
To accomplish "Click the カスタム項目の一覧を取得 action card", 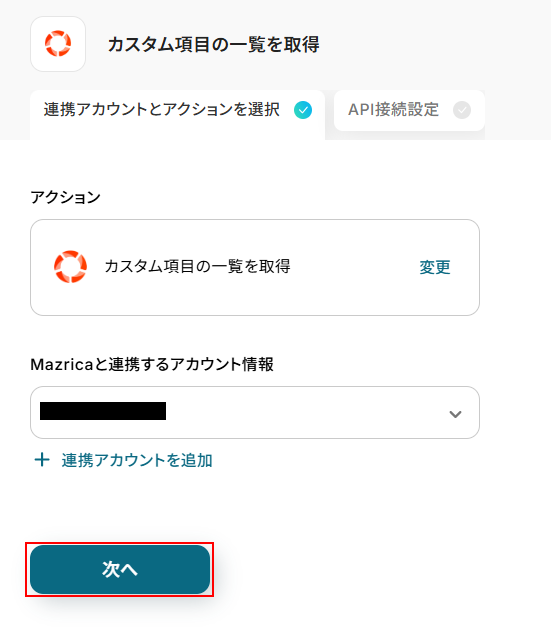I will pyautogui.click(x=255, y=267).
